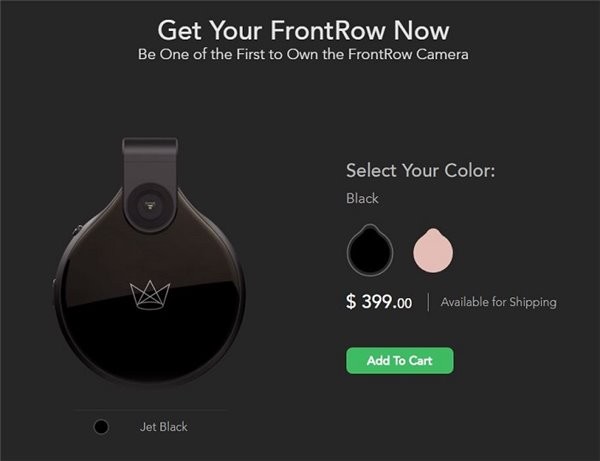600x461 pixels.
Task: Click the word Cart on the green button
Action: click(x=420, y=360)
